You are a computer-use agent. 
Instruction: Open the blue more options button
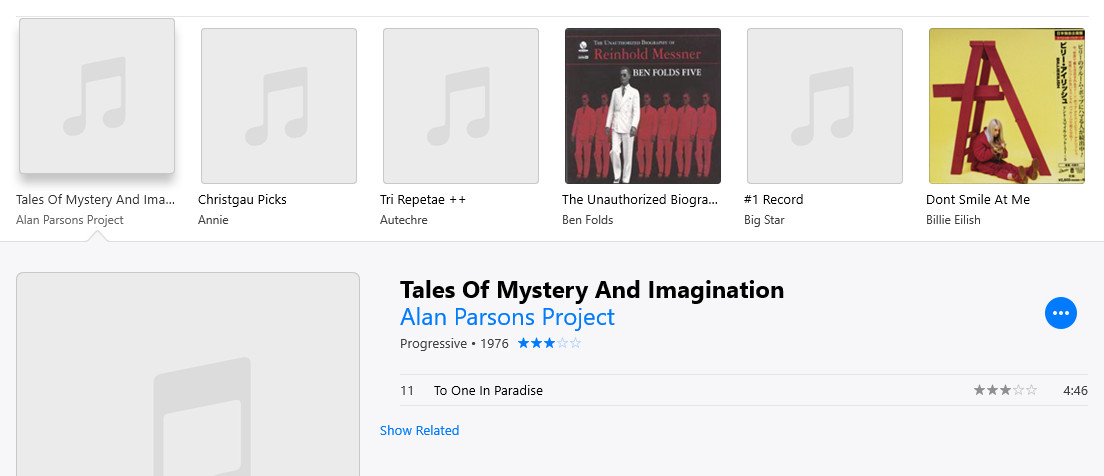(x=1061, y=313)
